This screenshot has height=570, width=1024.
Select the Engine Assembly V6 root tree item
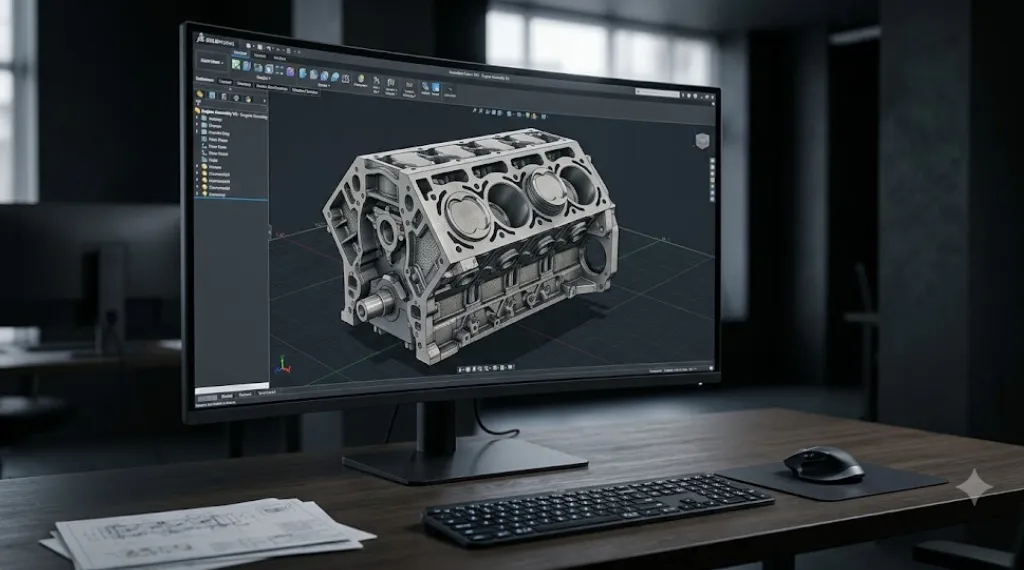[231, 112]
